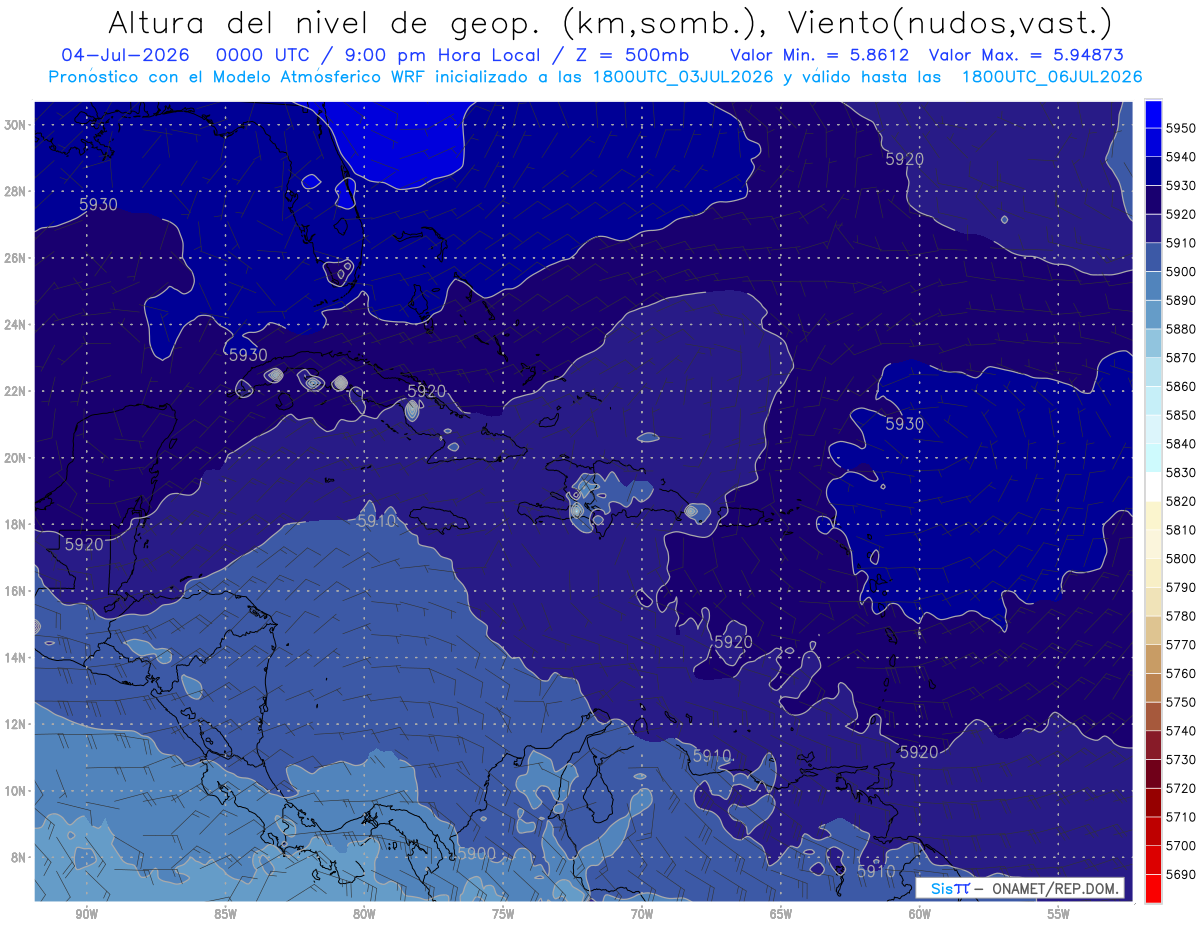This screenshot has height=927, width=1200.
Task: Click the 22N latitude axis label
Action: (x=14, y=391)
